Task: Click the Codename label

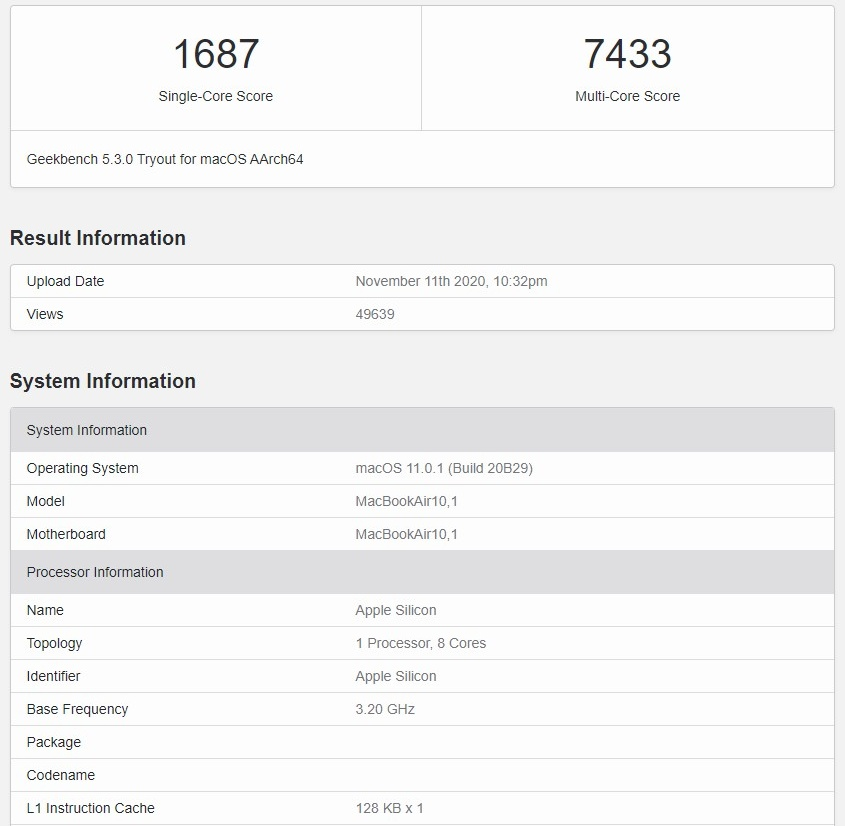Action: pyautogui.click(x=60, y=775)
